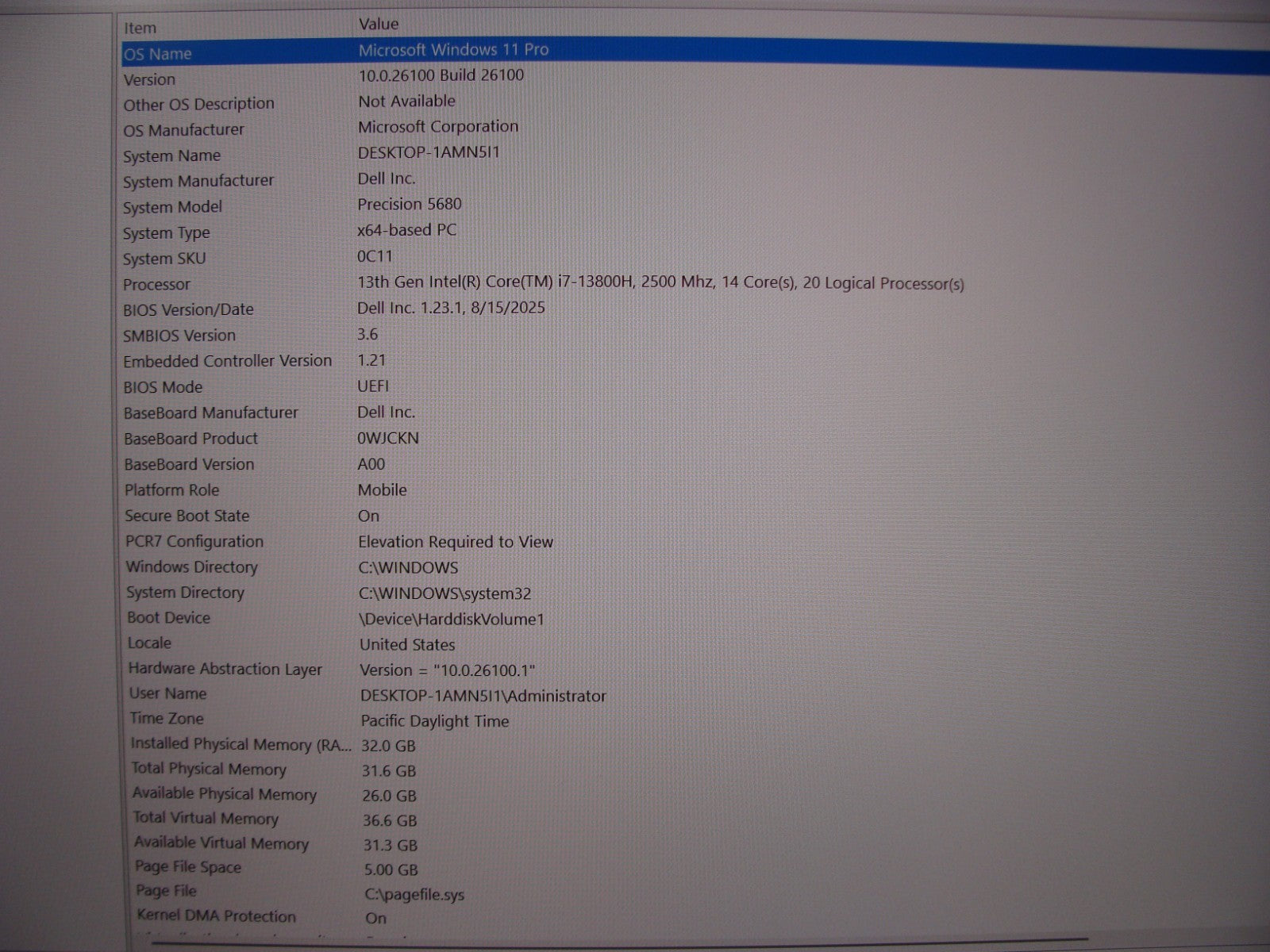Viewport: 1270px width, 952px height.
Task: Click the Item column header
Action: [140, 28]
